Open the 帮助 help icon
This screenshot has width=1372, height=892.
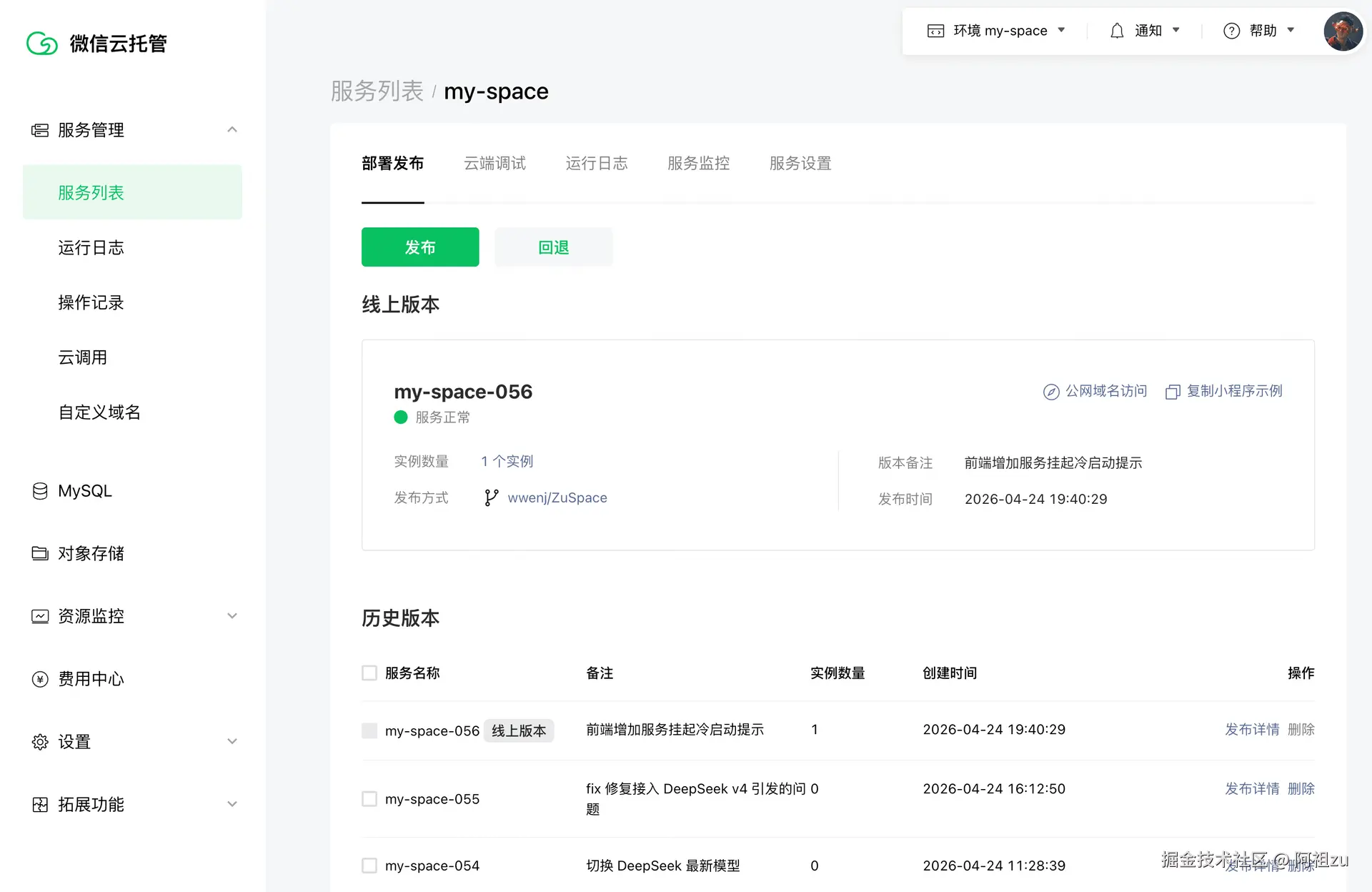click(1231, 30)
